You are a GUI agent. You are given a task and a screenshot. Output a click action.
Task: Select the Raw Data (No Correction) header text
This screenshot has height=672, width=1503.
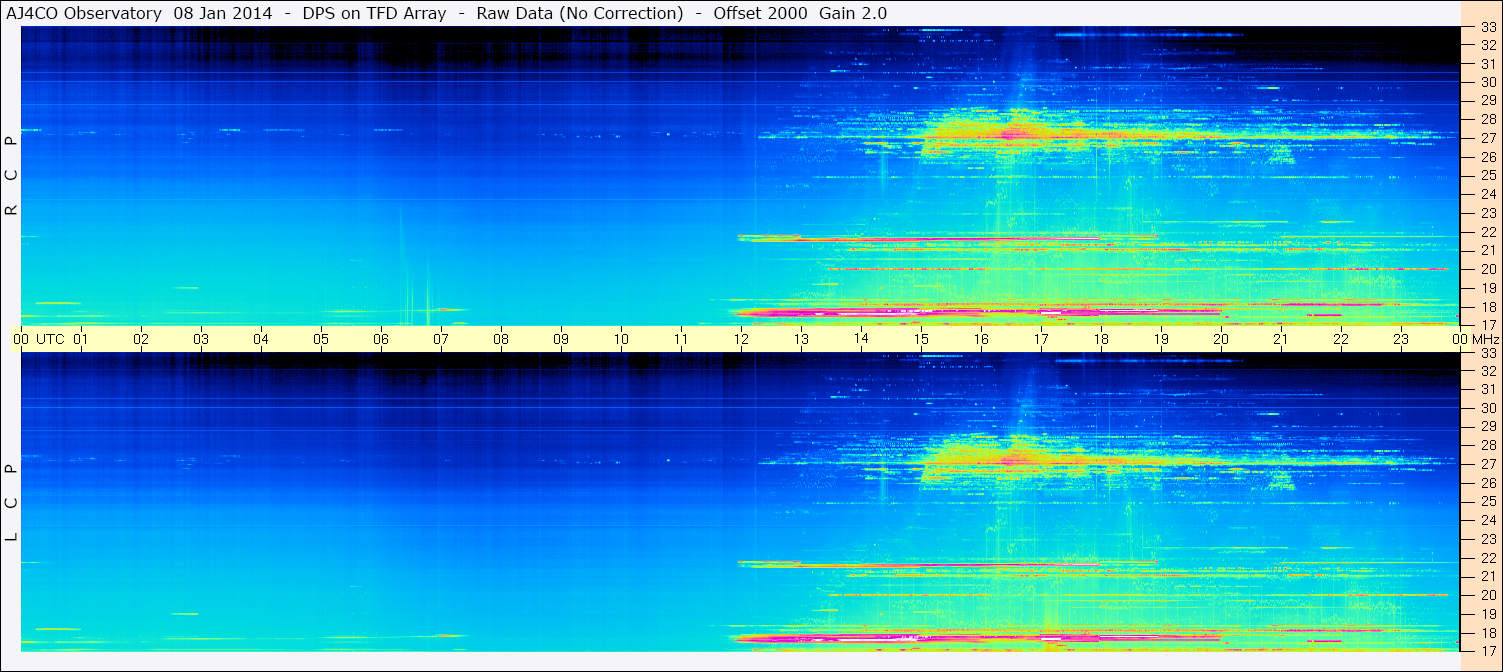(x=580, y=13)
